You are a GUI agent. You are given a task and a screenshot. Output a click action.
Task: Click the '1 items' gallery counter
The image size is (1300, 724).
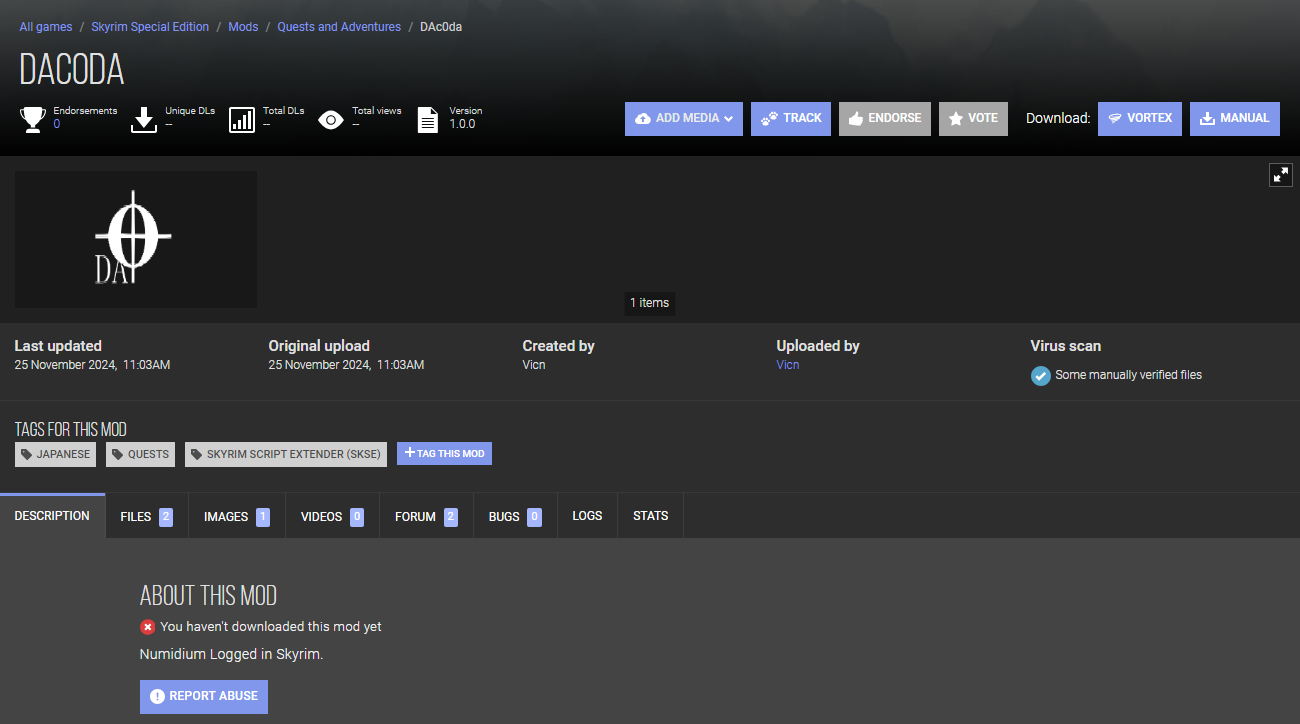(650, 303)
